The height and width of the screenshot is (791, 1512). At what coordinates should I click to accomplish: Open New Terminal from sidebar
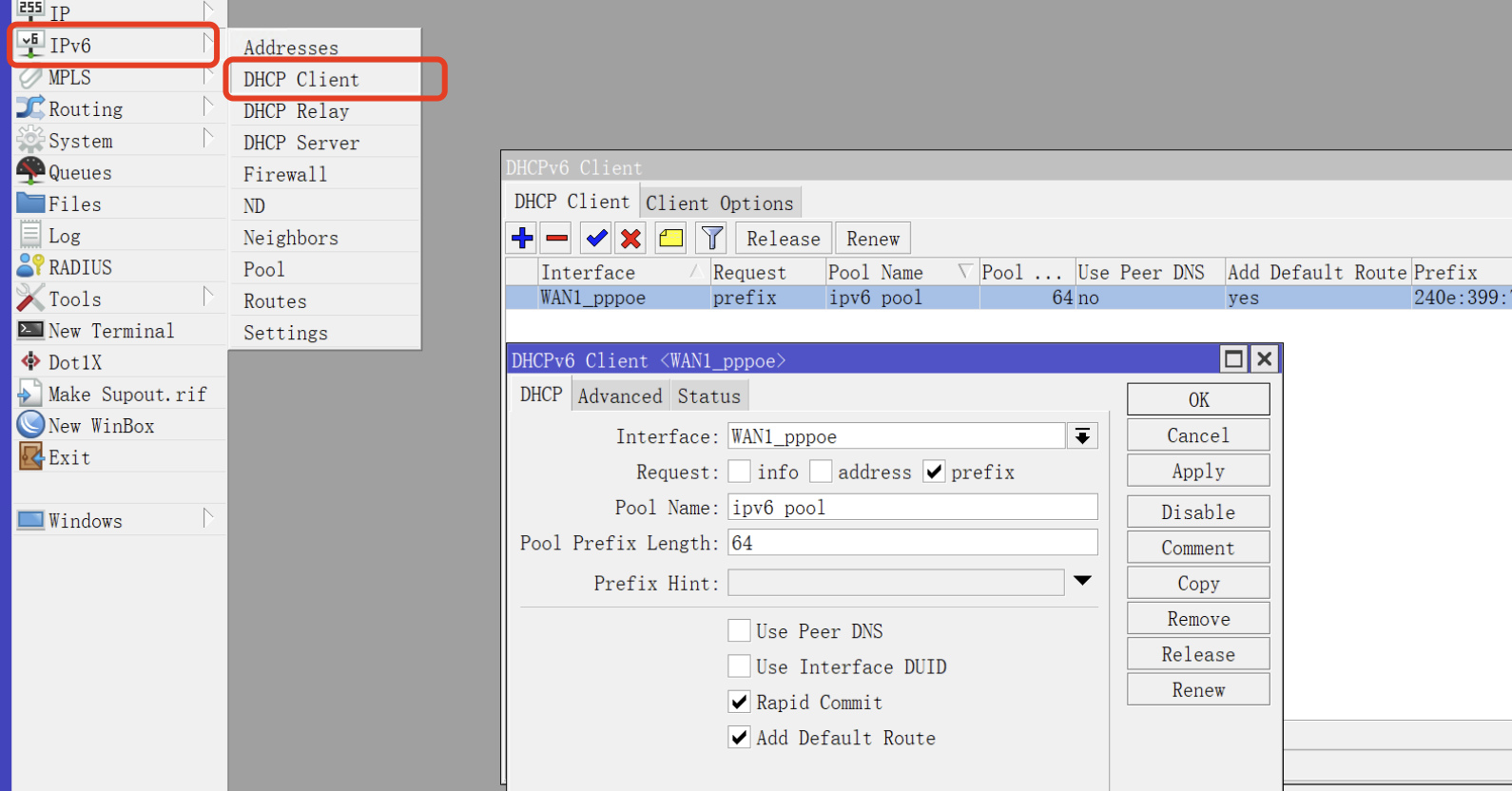click(x=110, y=331)
